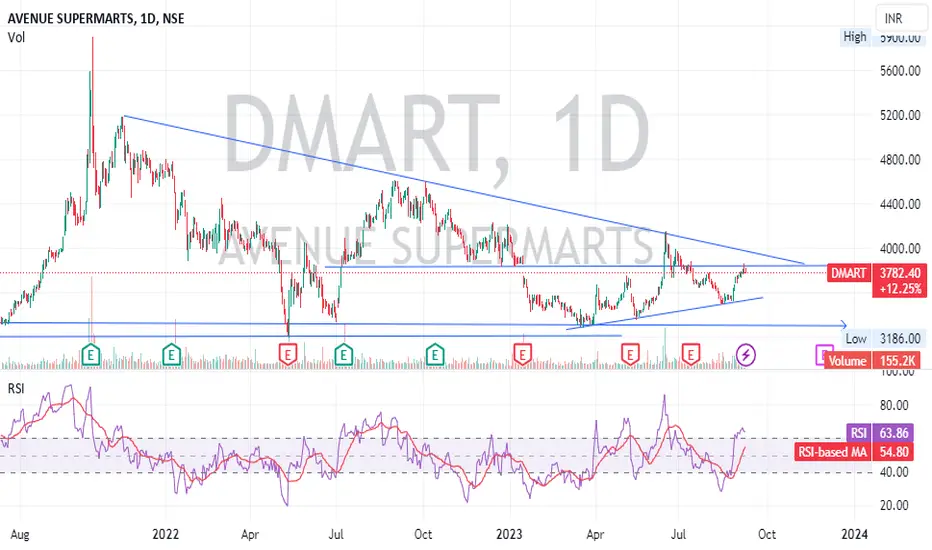
Task: Click the DMART symbol price tag
Action: pyautogui.click(x=848, y=273)
